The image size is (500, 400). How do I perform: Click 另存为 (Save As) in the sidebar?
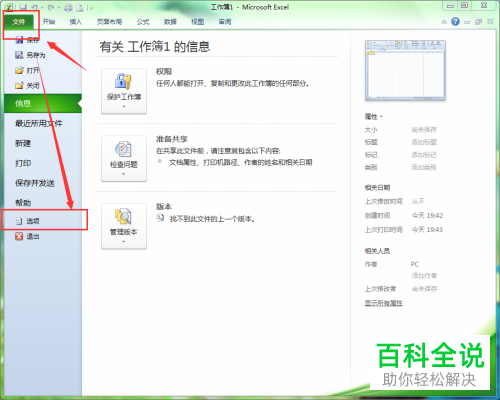pyautogui.click(x=30, y=55)
